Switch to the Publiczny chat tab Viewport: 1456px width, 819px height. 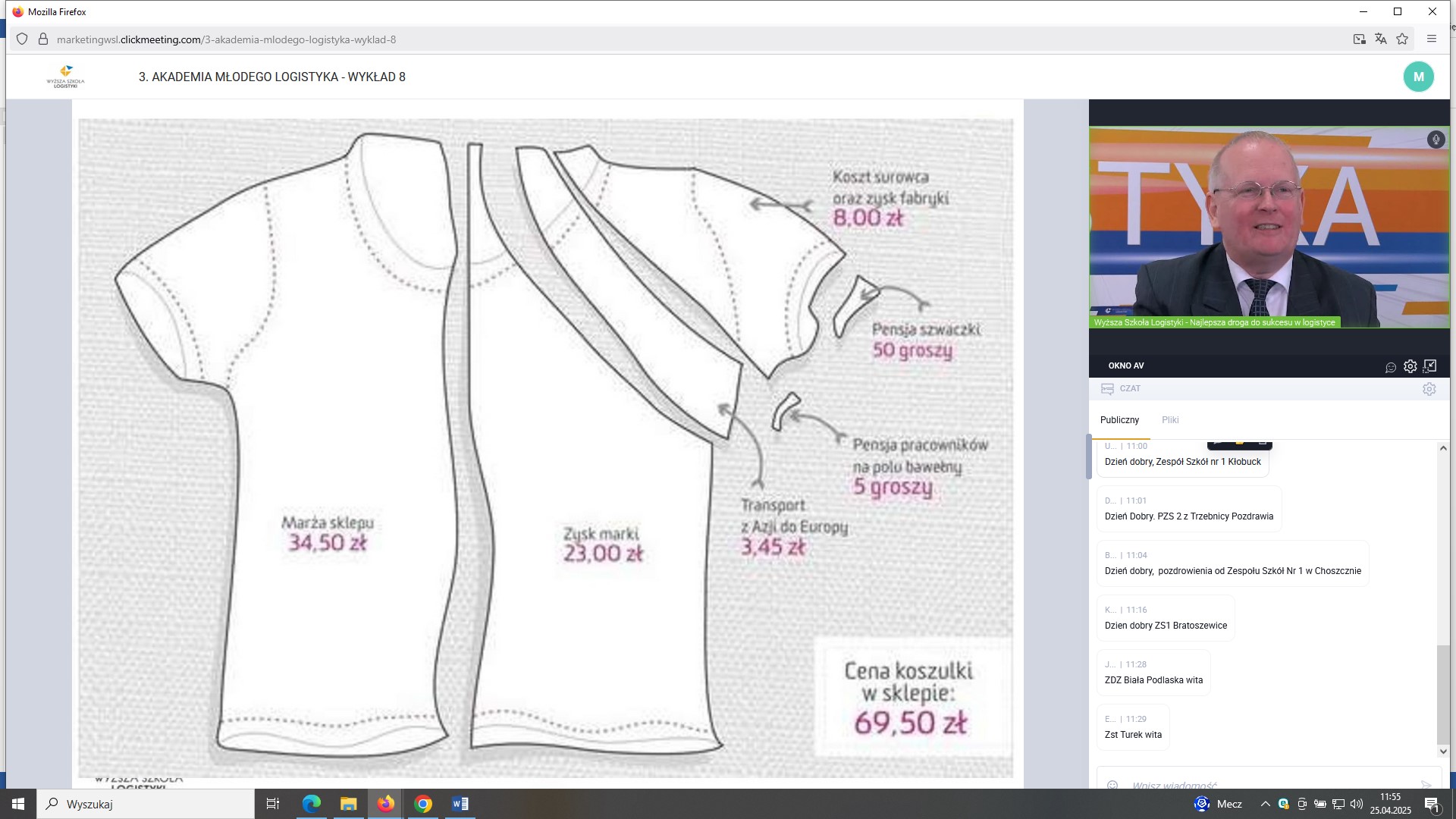1119,420
